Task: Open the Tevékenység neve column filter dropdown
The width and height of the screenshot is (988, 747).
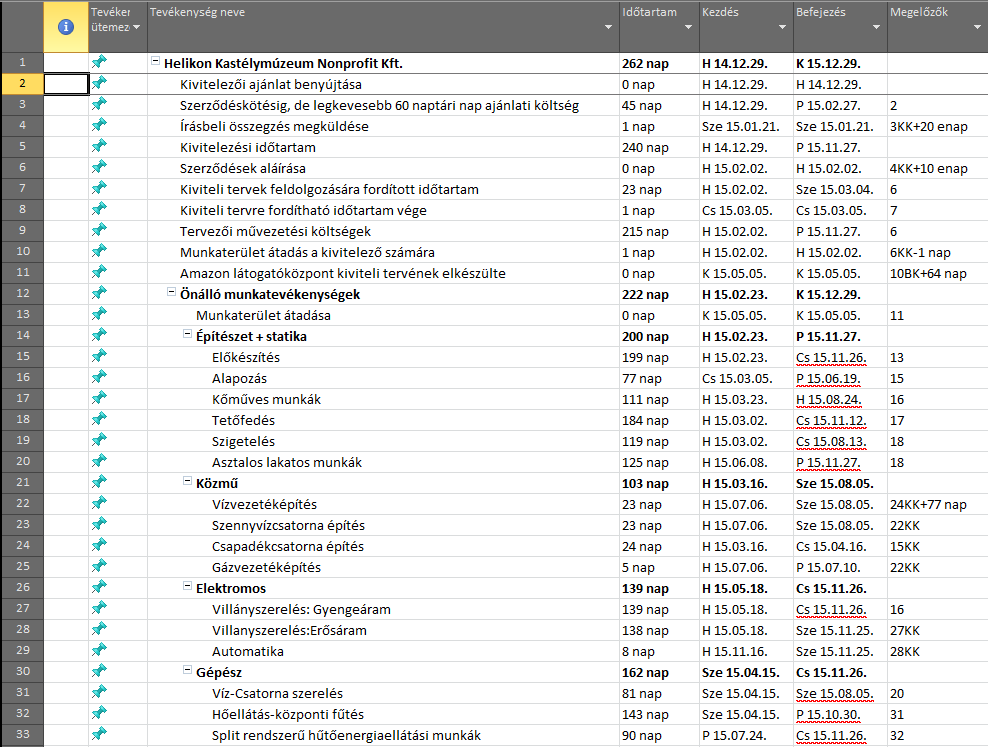Action: click(x=608, y=27)
